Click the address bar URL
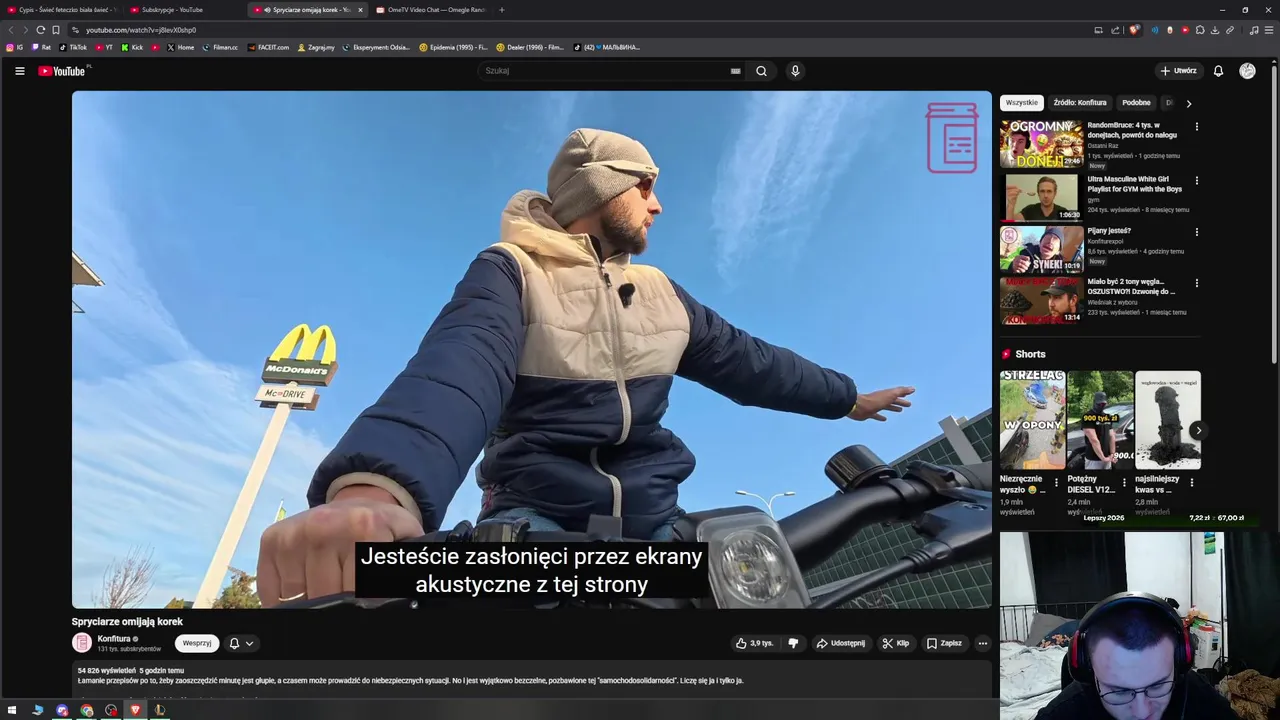1280x720 pixels. (141, 30)
